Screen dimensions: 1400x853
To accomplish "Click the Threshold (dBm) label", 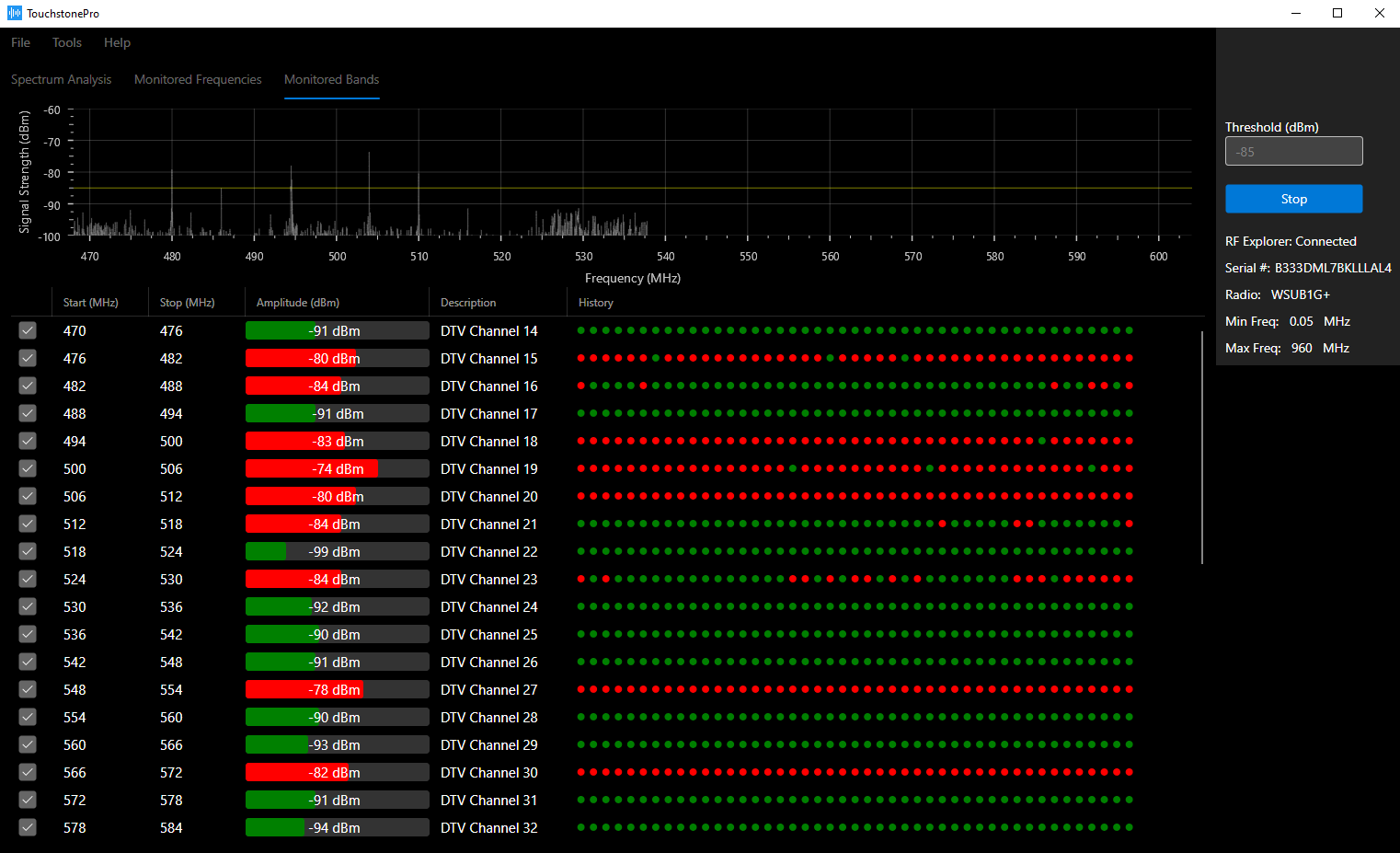I will [1272, 127].
